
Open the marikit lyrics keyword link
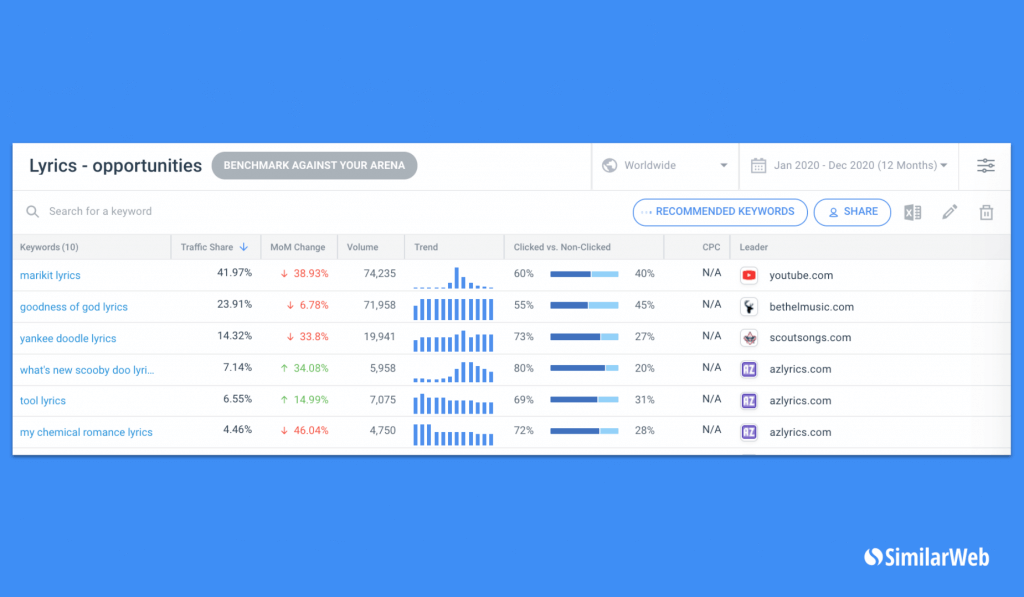50,275
